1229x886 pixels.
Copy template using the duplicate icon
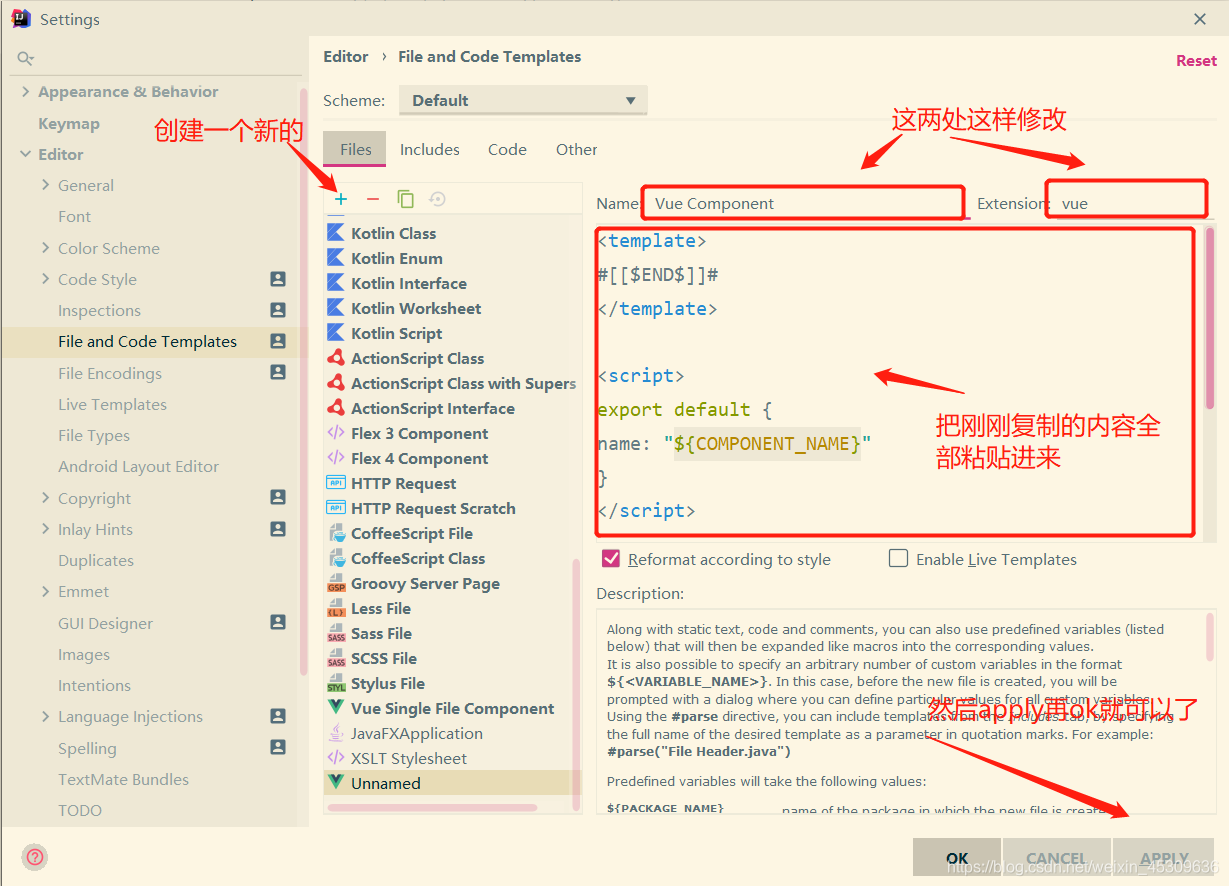click(x=405, y=199)
